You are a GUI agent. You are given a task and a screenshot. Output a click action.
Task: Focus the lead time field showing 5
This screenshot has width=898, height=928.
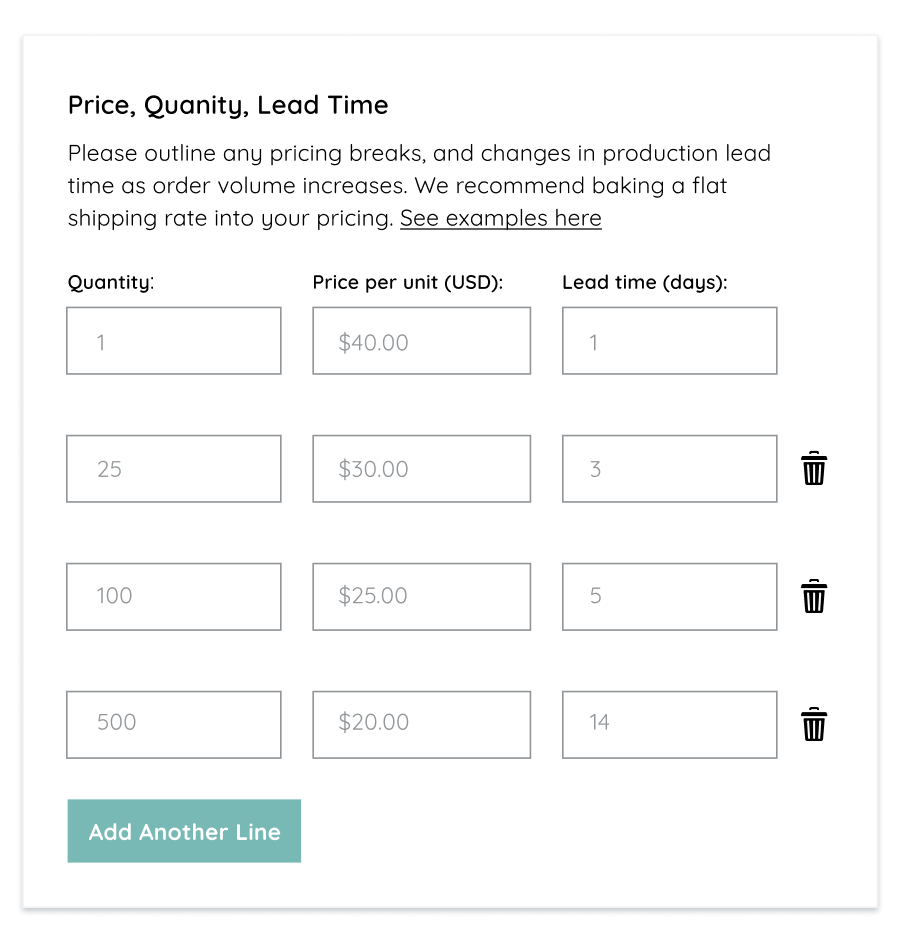pos(669,596)
